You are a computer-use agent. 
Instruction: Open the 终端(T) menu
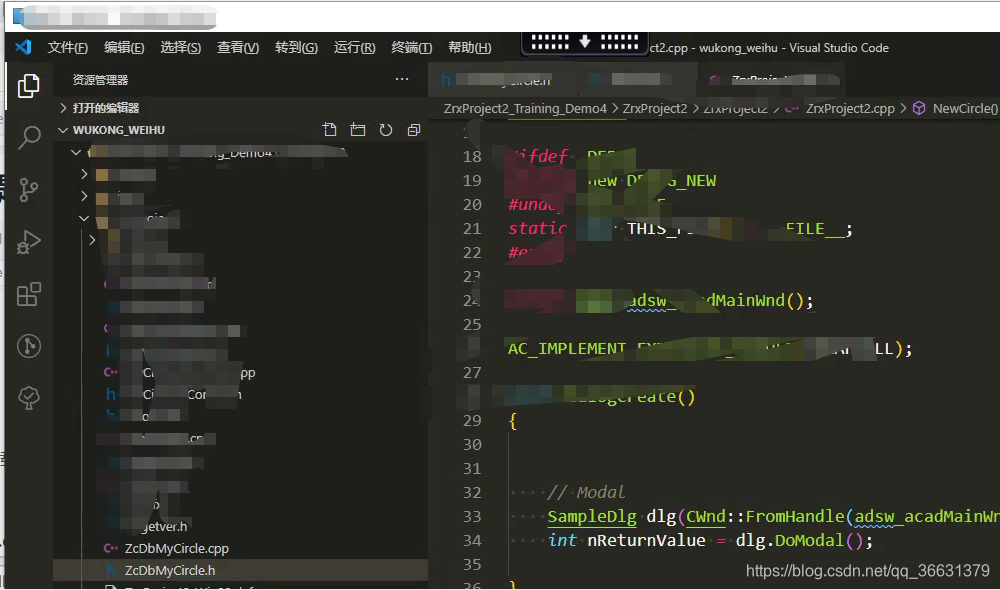[x=411, y=48]
